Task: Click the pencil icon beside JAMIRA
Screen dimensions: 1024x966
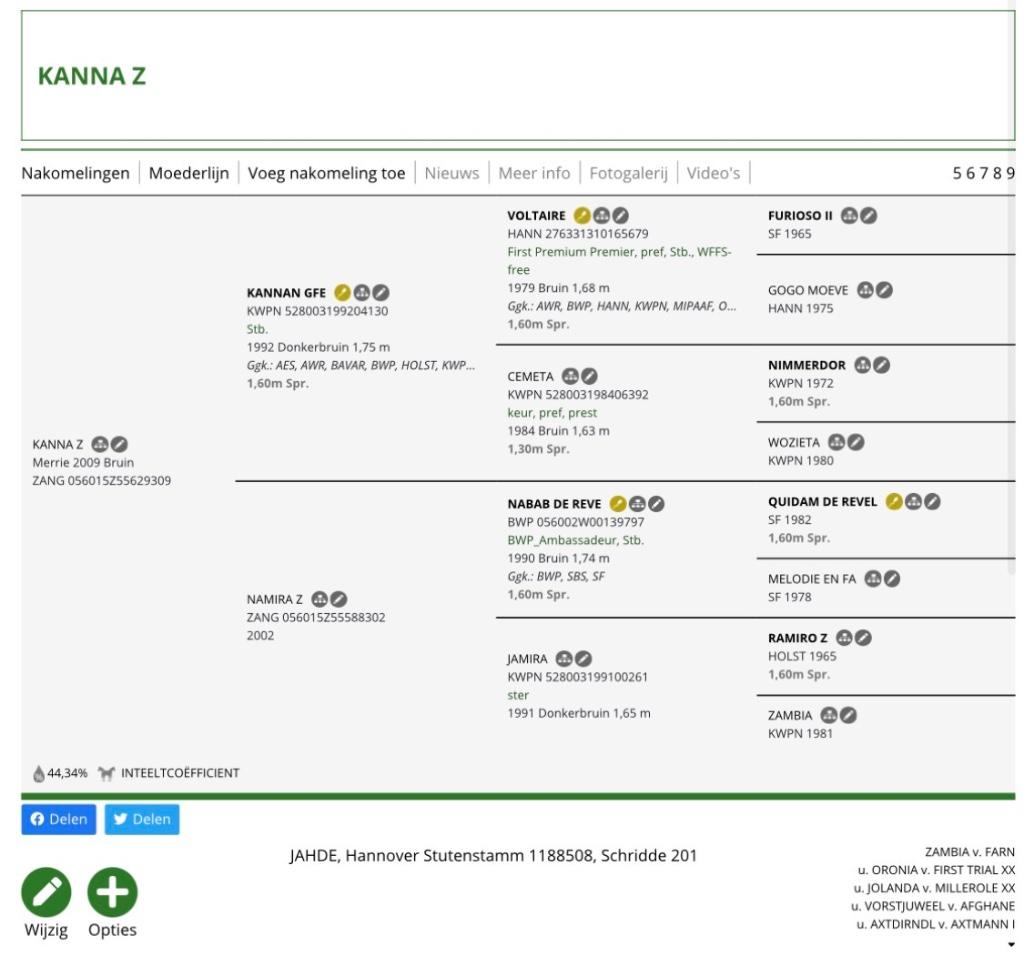Action: point(581,658)
